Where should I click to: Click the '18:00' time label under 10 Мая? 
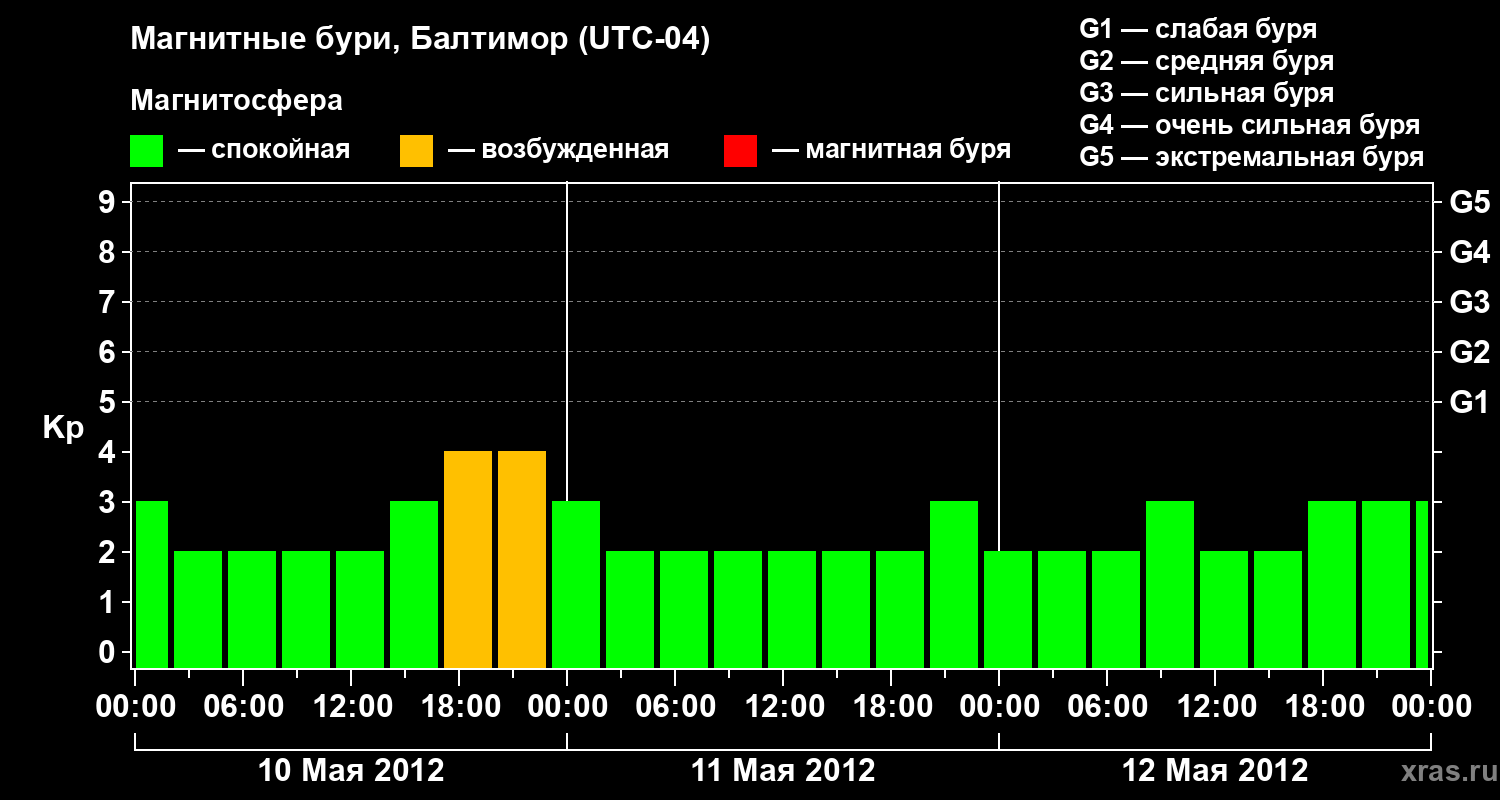[x=459, y=707]
